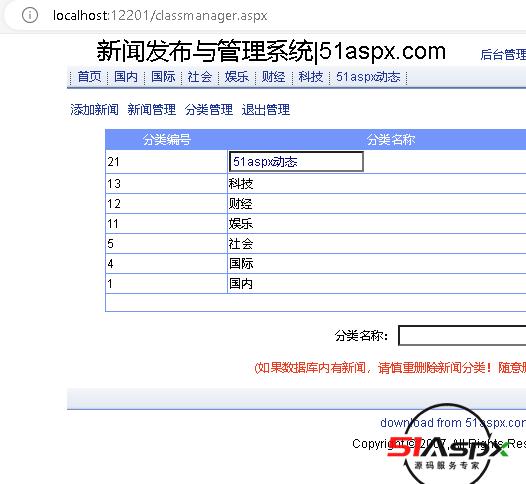Click the 国际 category name cell
Screen dimensions: 526x484
(x=377, y=264)
